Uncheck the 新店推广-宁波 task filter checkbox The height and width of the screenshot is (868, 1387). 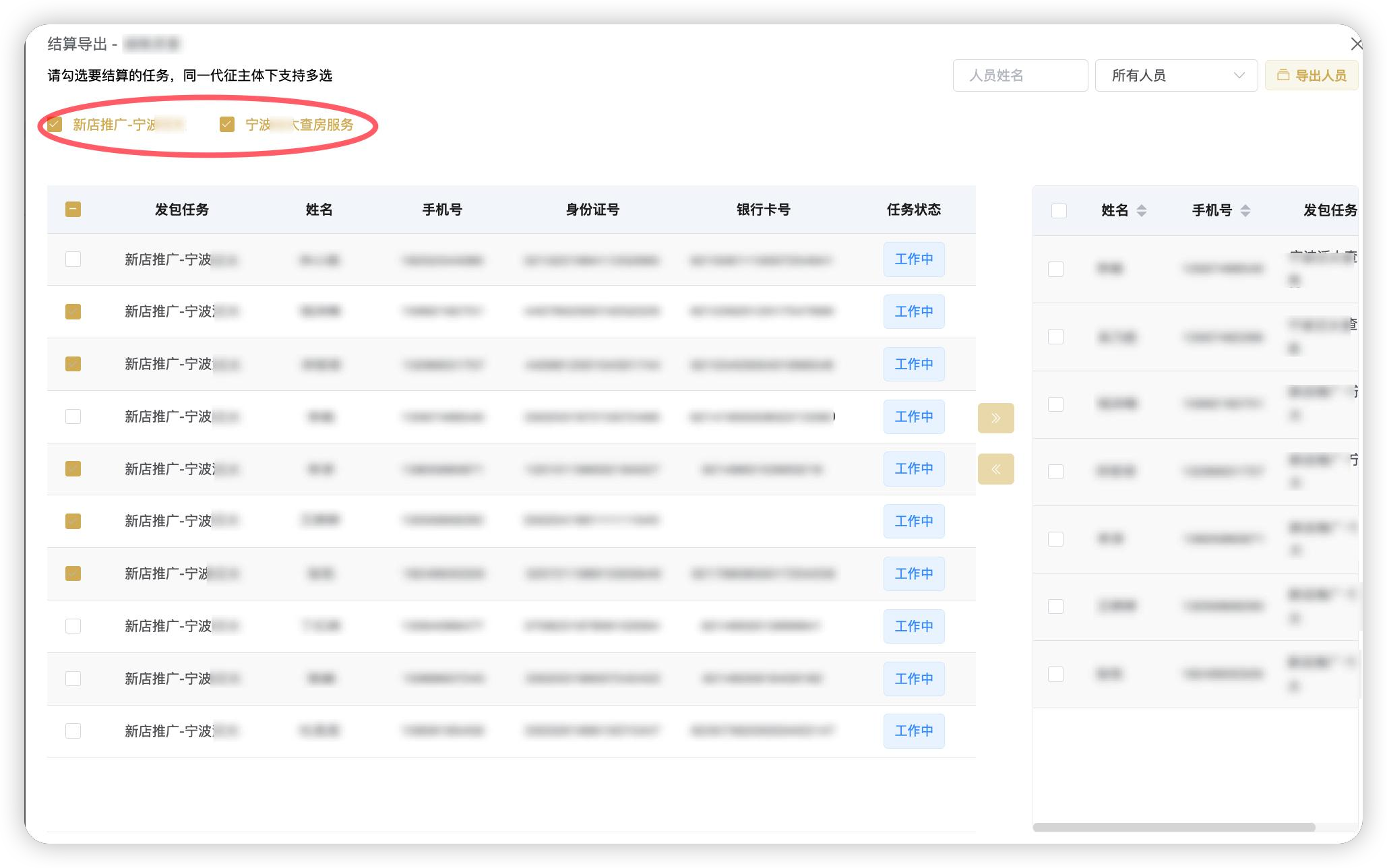pyautogui.click(x=55, y=124)
